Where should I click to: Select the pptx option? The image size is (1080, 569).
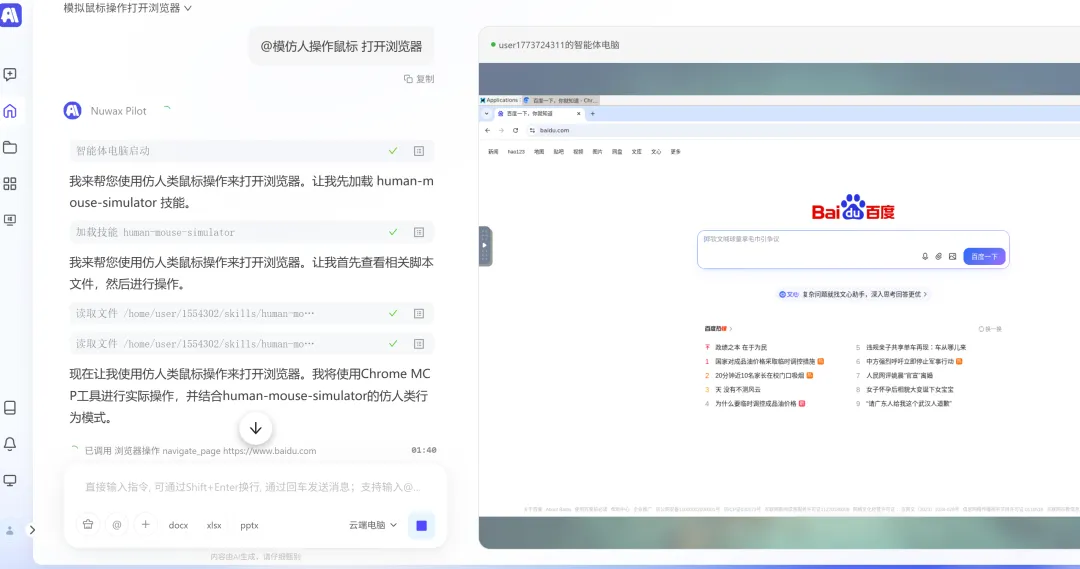tap(249, 525)
